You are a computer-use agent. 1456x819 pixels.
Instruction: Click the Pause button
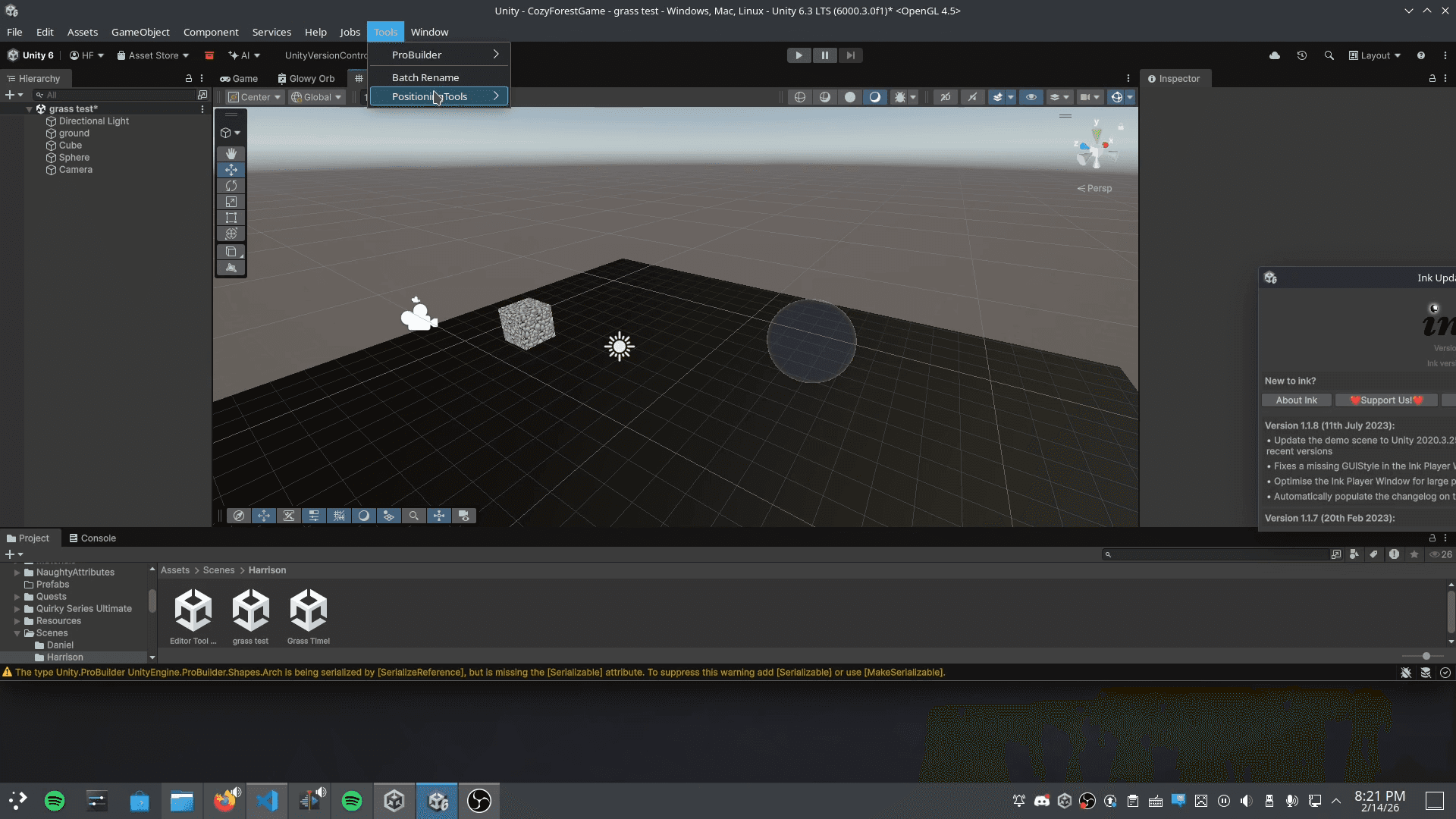point(824,55)
